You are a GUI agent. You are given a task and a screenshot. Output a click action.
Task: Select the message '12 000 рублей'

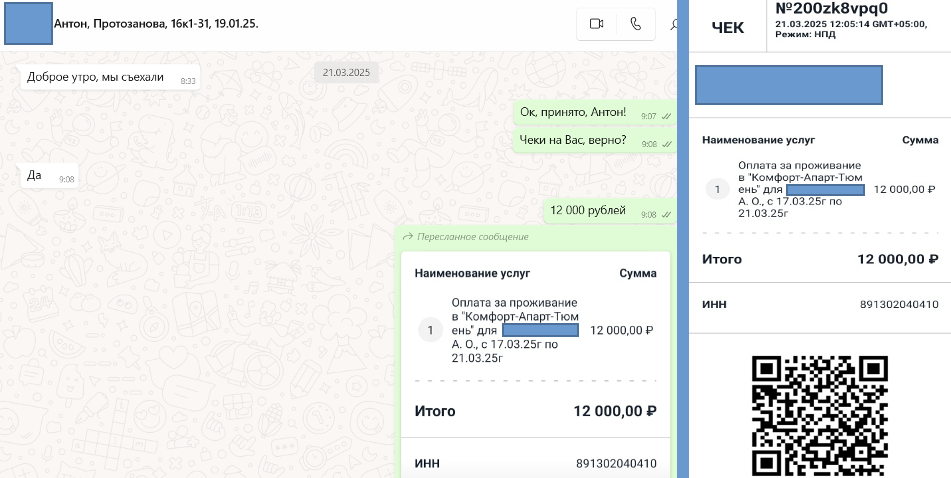tap(610, 211)
